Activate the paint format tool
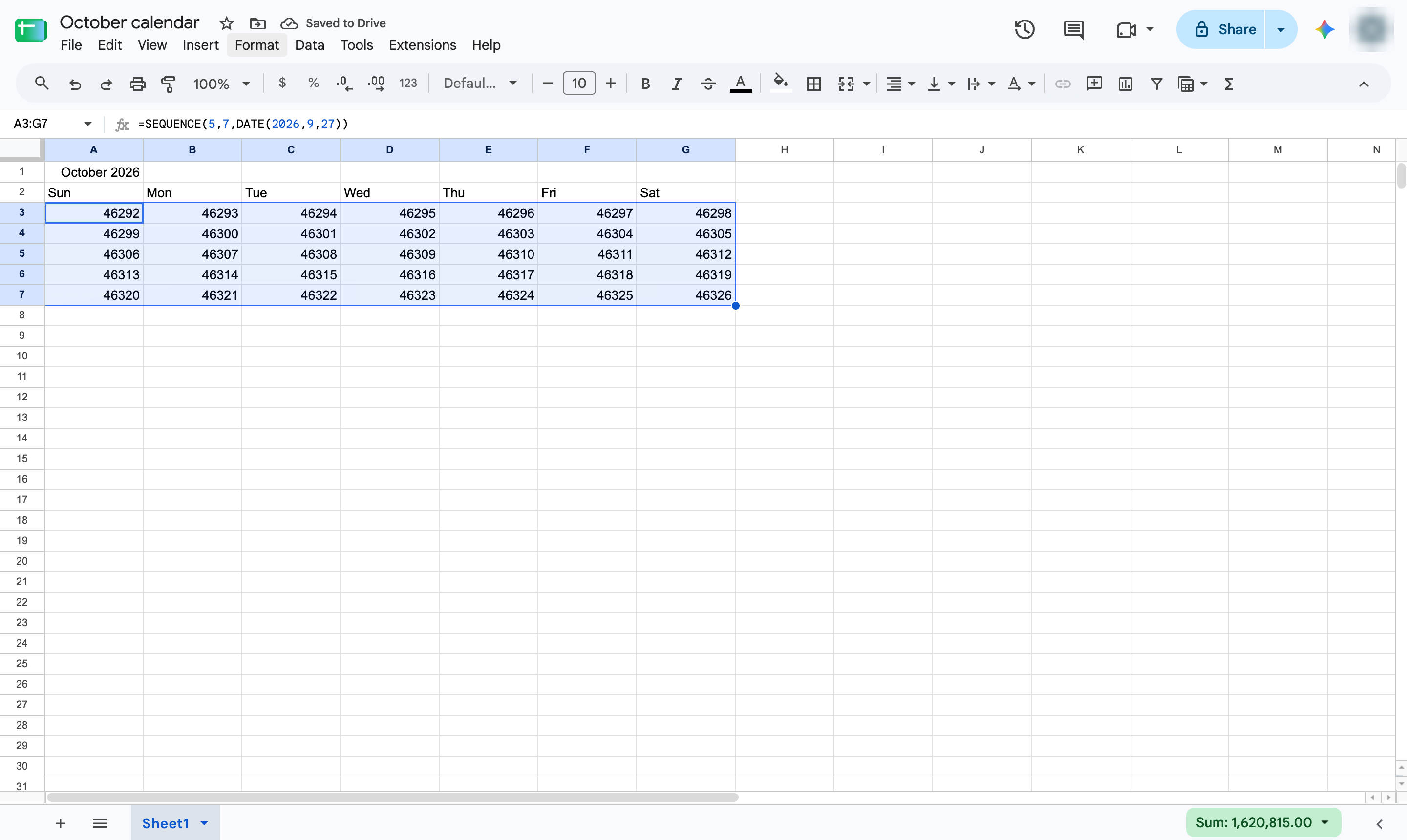1407x840 pixels. (x=168, y=84)
